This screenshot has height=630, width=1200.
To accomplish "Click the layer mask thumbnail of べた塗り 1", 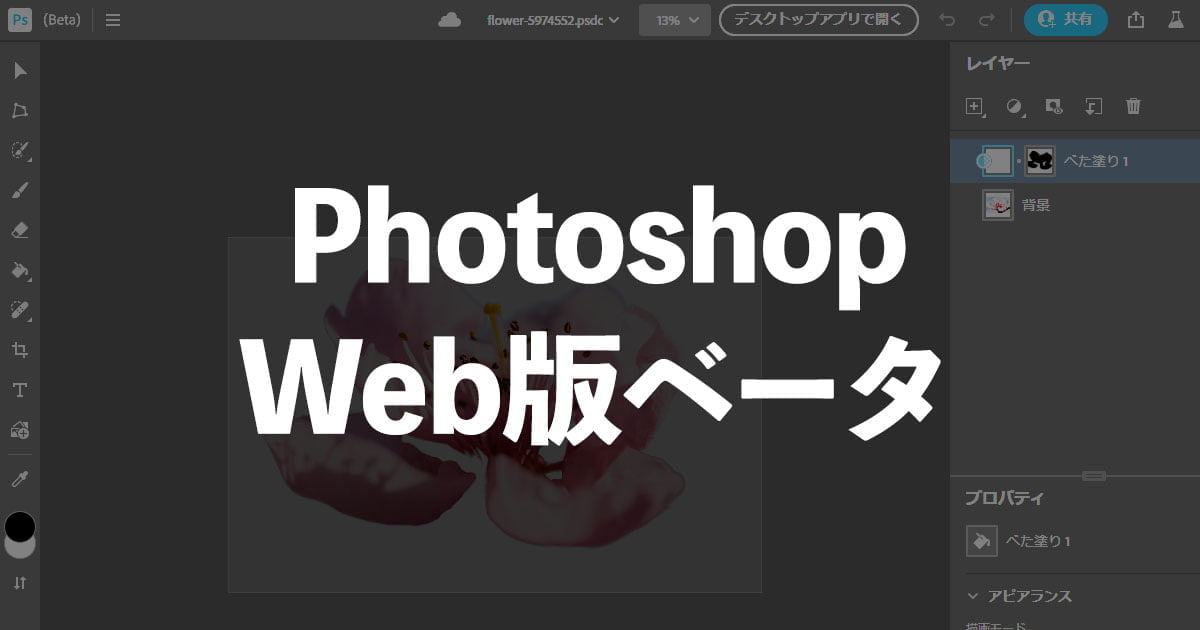I will click(1040, 161).
